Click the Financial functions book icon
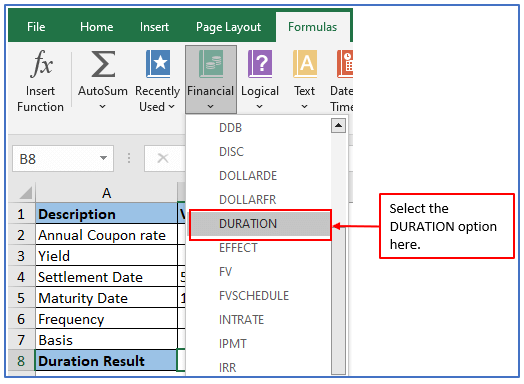Image resolution: width=524 pixels, height=384 pixels. [x=211, y=63]
